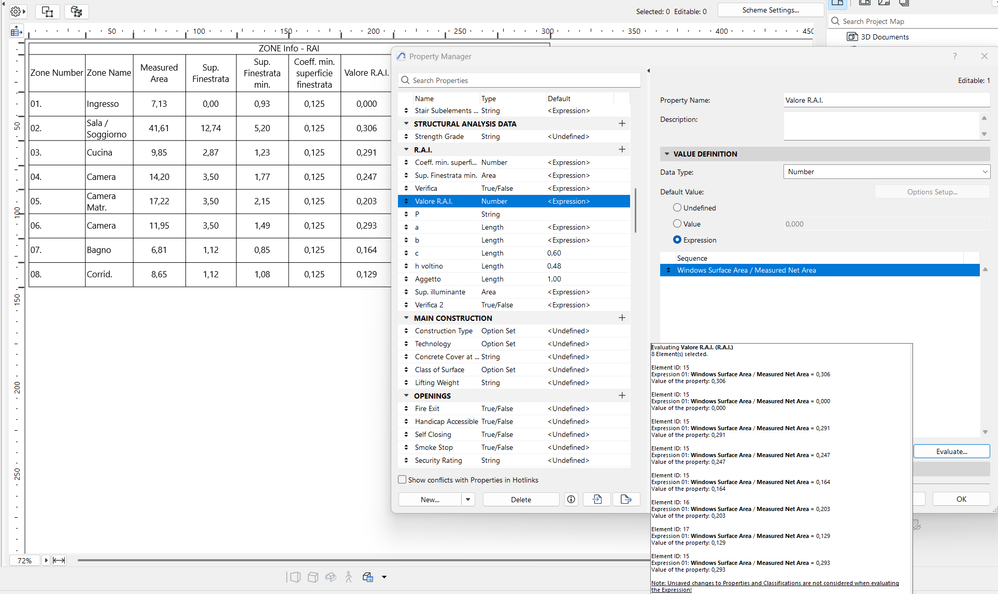Open Scheme Settings from the top bar
This screenshot has height=594, width=998.
click(x=770, y=9)
